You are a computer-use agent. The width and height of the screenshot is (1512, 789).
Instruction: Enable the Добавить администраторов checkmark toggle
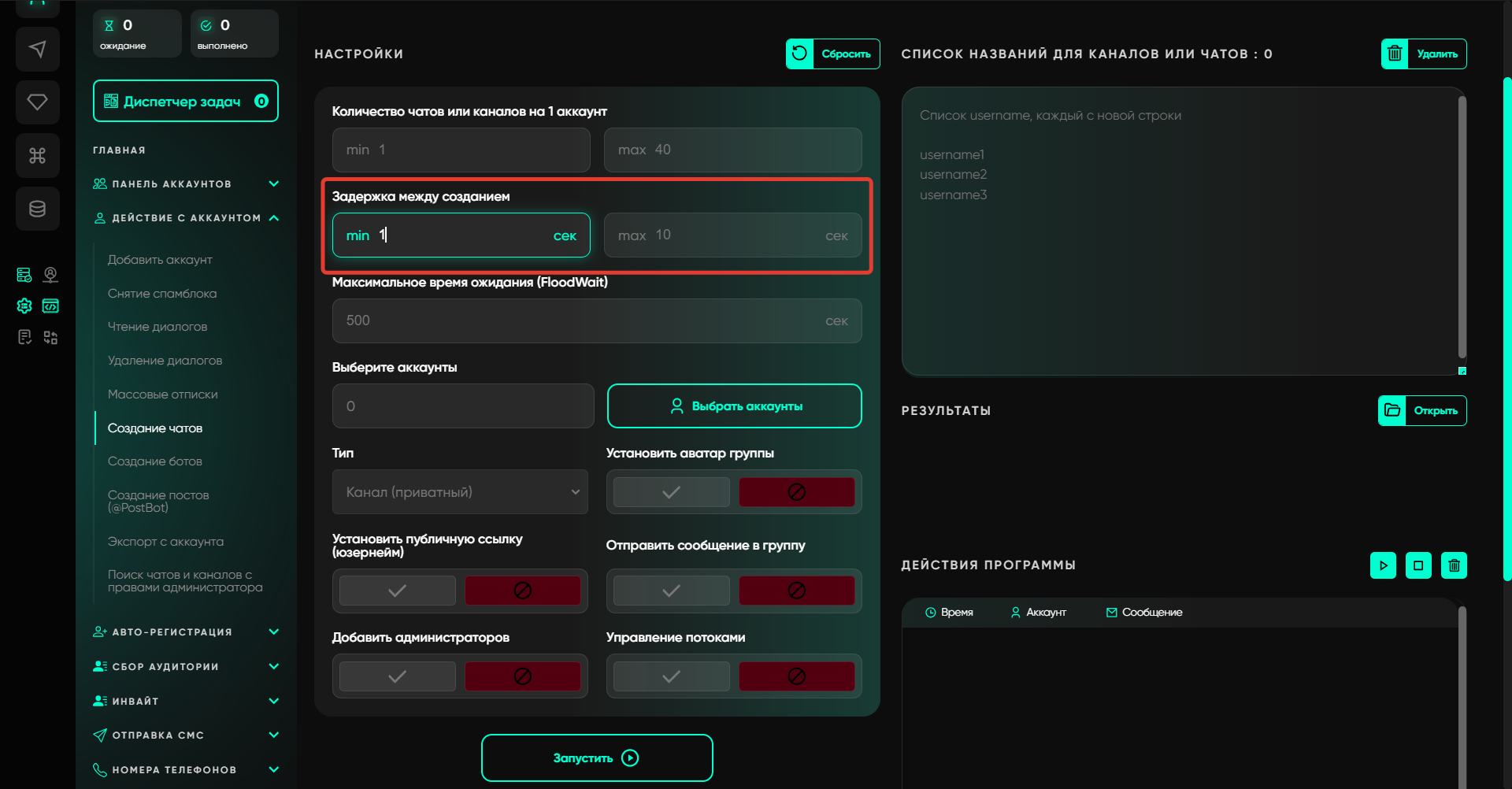(x=397, y=676)
